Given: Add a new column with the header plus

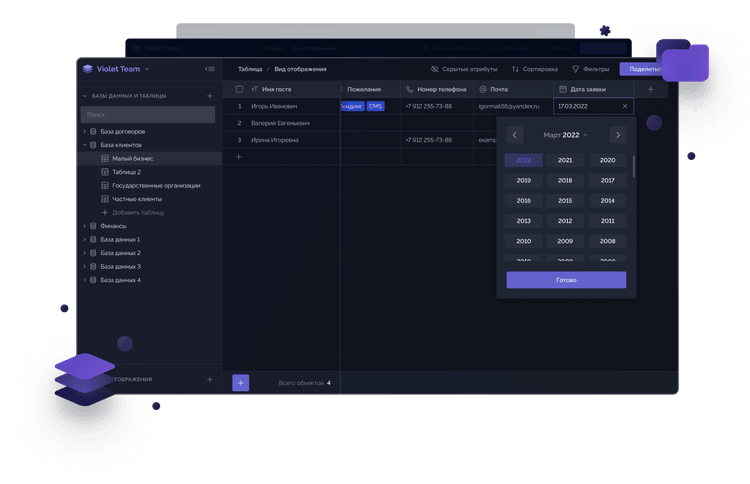Looking at the screenshot, I should 650,89.
